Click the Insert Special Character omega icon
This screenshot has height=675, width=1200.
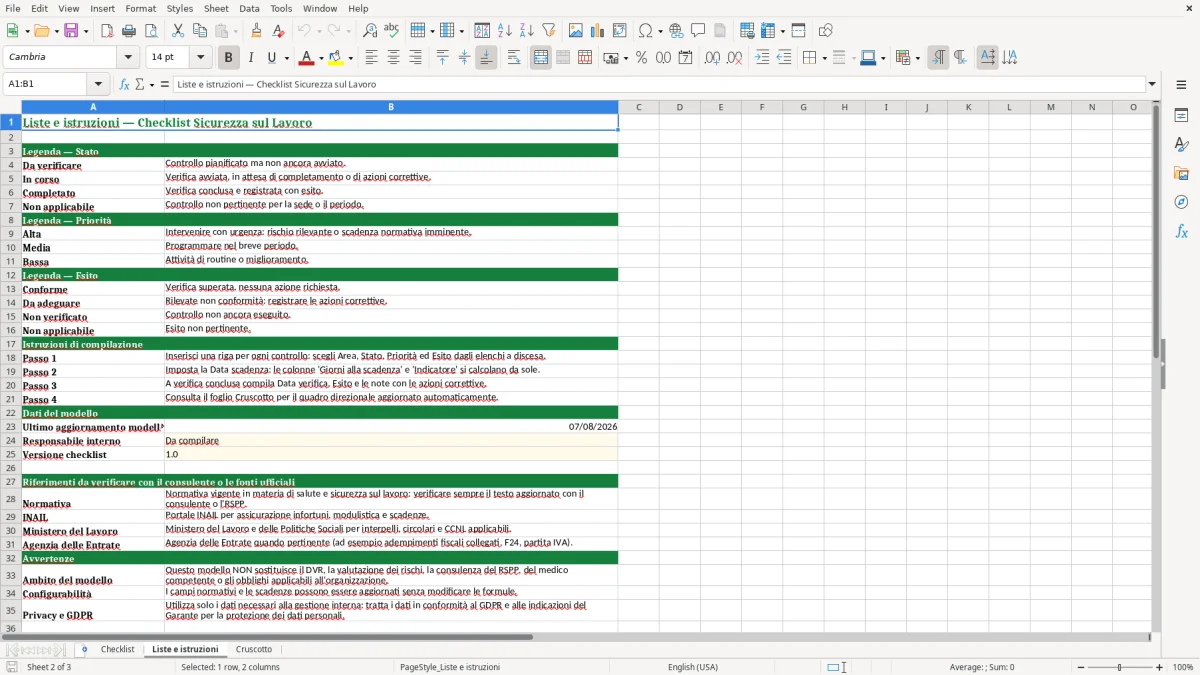(645, 31)
